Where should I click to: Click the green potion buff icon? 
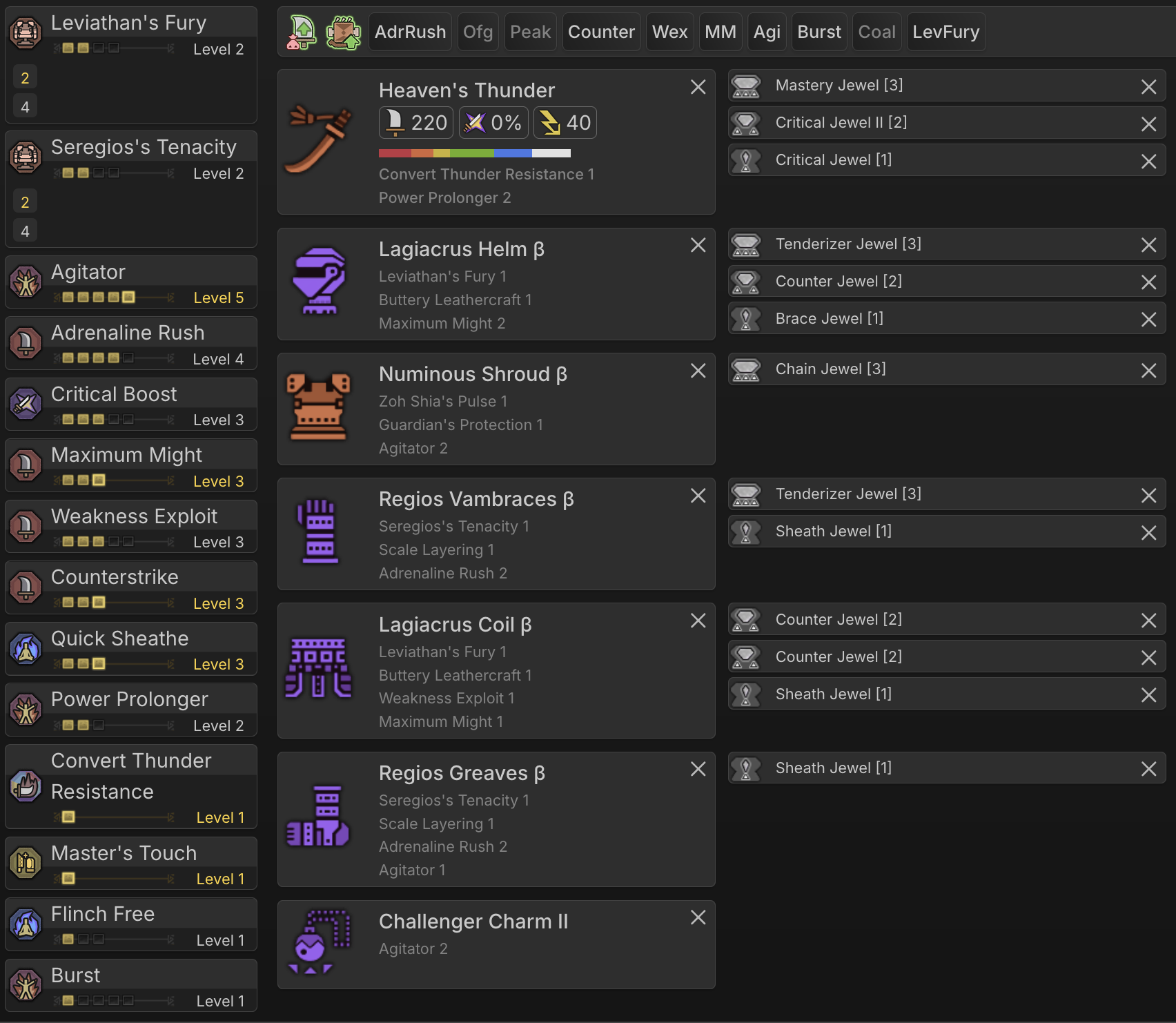pyautogui.click(x=302, y=32)
